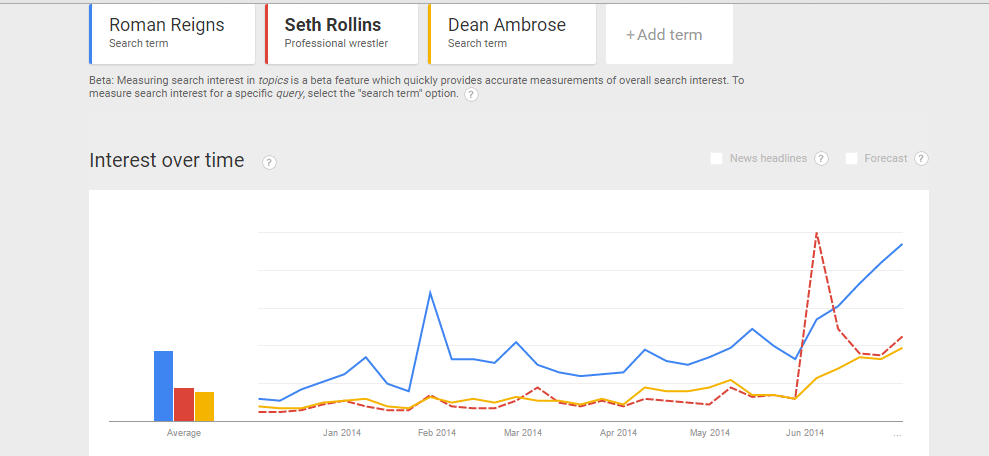Viewport: 989px width, 456px height.
Task: Click the Mar 2014 axis label
Action: 523,433
